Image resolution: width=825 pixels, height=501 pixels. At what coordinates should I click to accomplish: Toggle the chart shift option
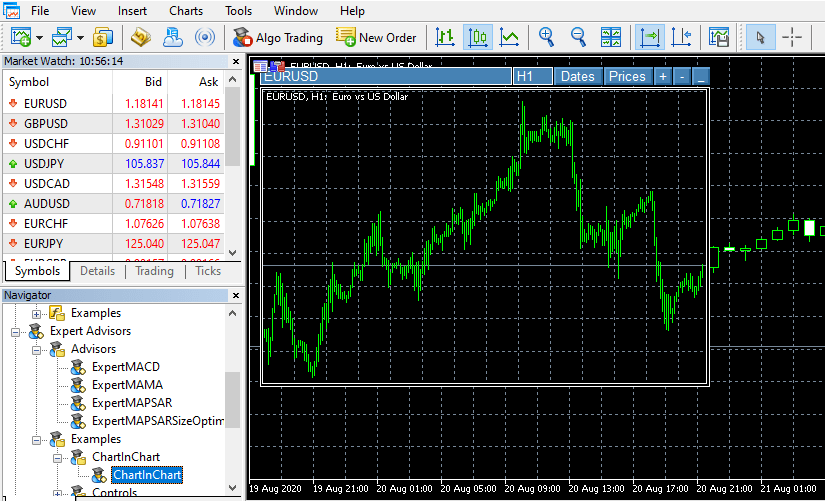point(682,38)
